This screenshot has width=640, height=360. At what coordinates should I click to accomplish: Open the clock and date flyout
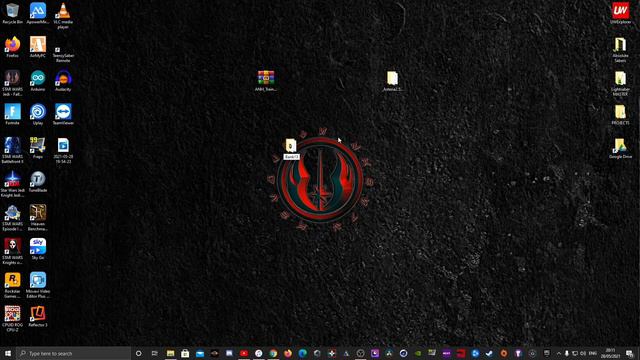tap(611, 353)
